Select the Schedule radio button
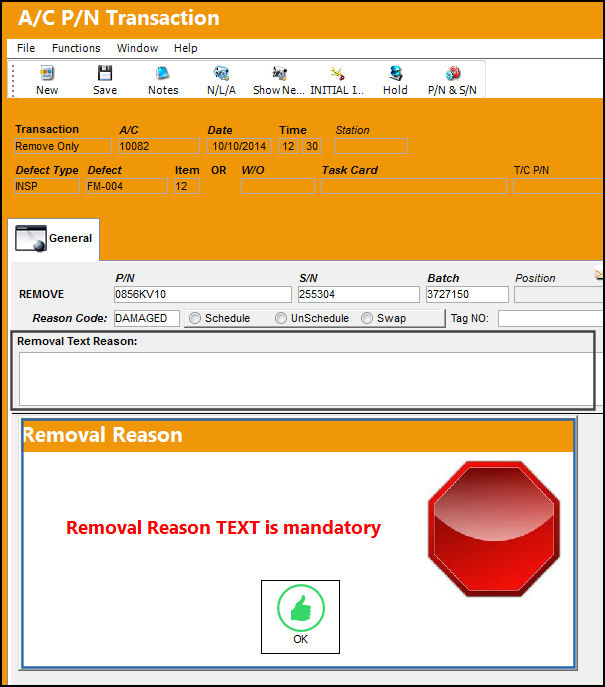The width and height of the screenshot is (605, 687). [x=195, y=318]
